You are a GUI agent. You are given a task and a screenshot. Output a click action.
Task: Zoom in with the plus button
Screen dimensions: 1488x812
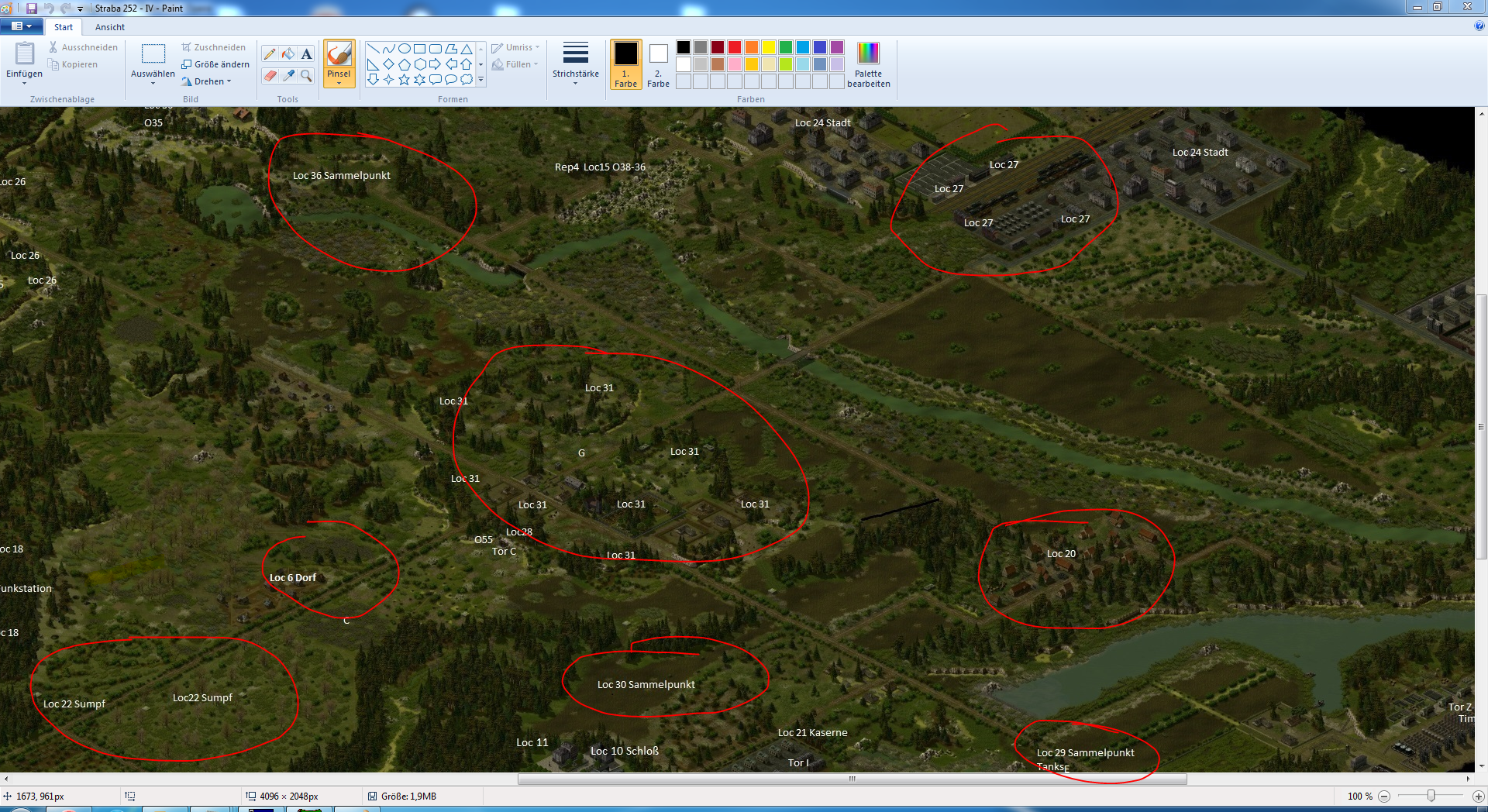click(1478, 796)
